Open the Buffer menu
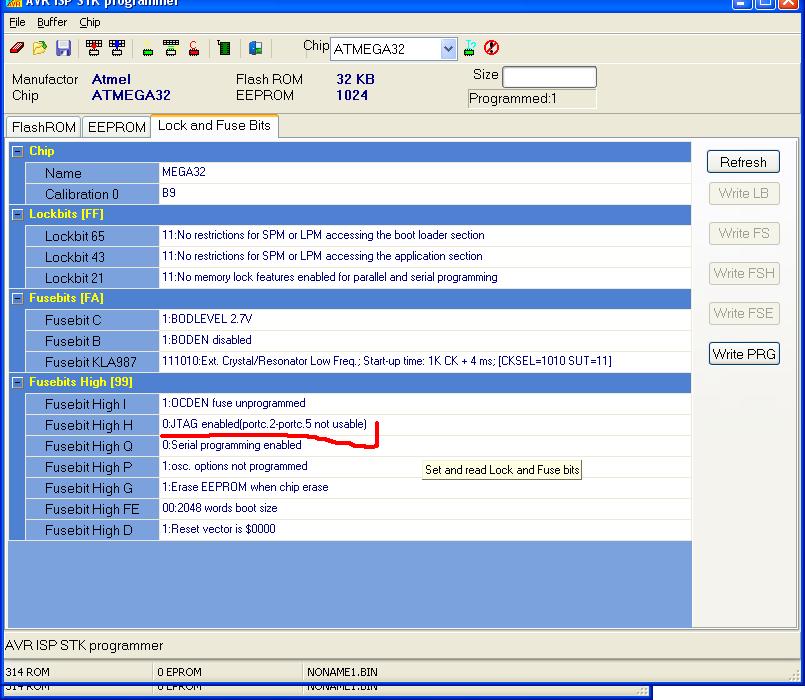The width and height of the screenshot is (805, 700). pyautogui.click(x=52, y=22)
